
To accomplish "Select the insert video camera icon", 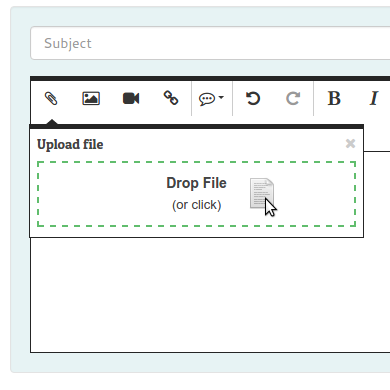I will point(131,99).
